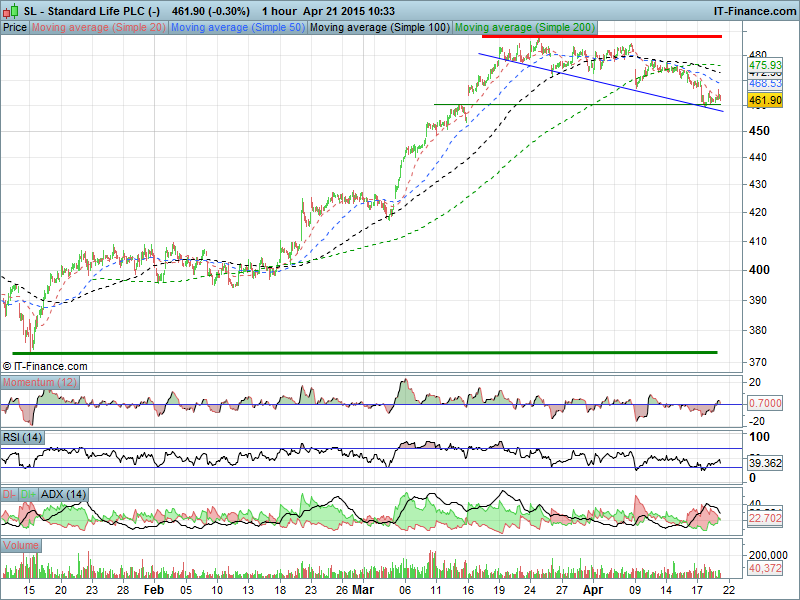800x600 pixels.
Task: Select the ADX (14) indicator label
Action: [x=64, y=494]
